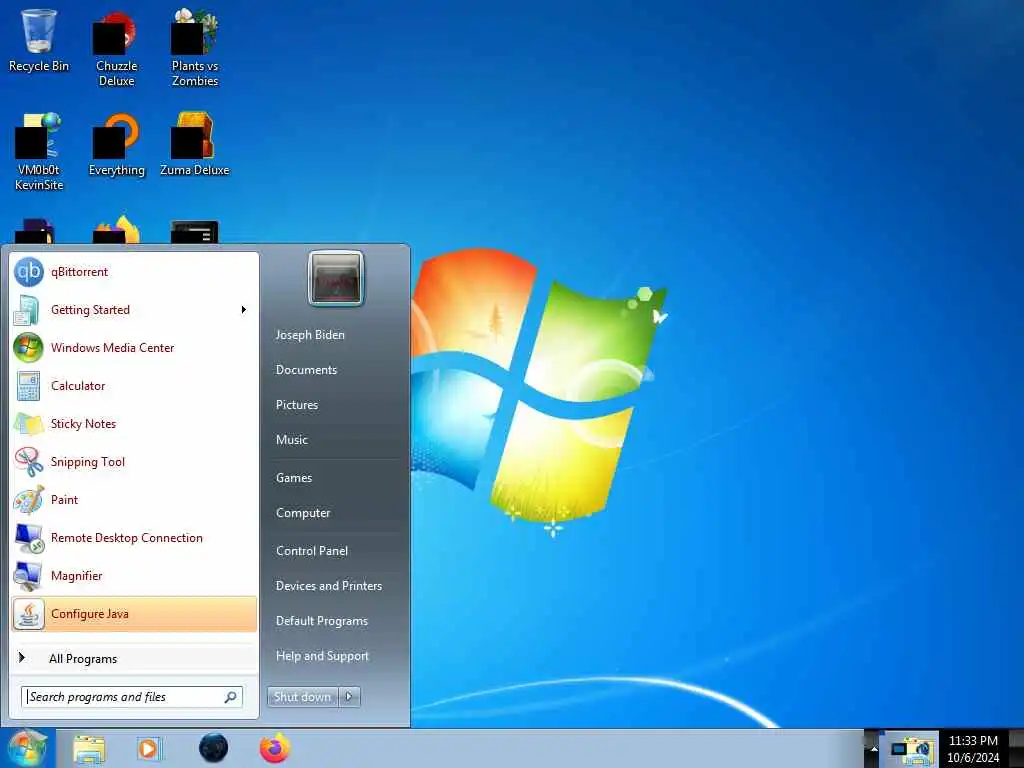Viewport: 1024px width, 768px height.
Task: Open Documents from the Start menu
Action: [306, 370]
